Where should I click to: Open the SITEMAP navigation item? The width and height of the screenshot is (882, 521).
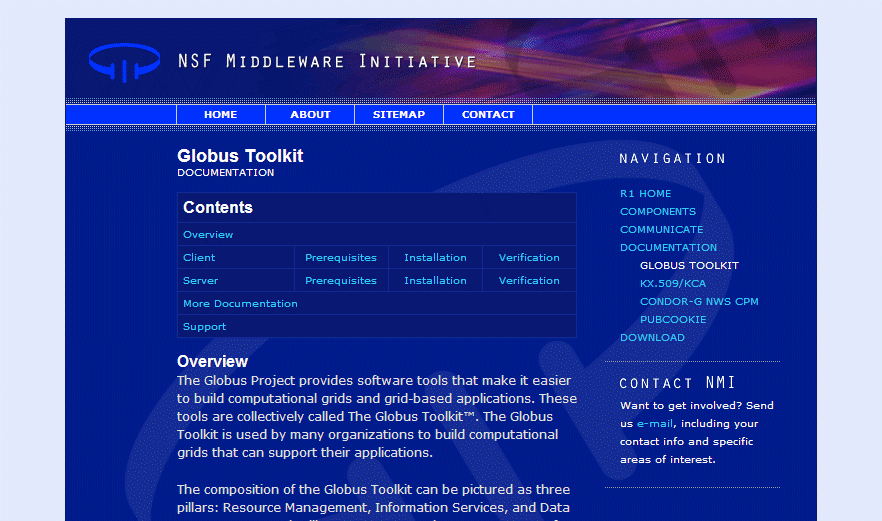(399, 115)
